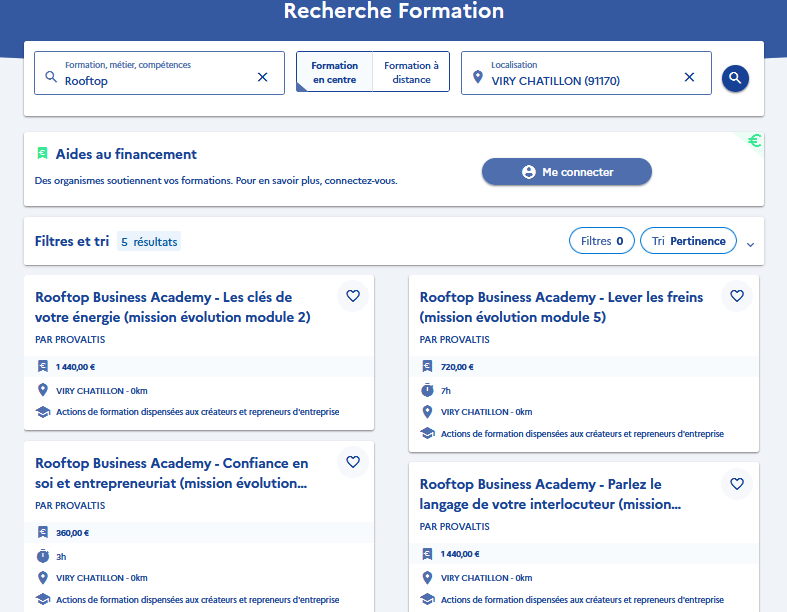Click the Me connecter button

tap(567, 172)
